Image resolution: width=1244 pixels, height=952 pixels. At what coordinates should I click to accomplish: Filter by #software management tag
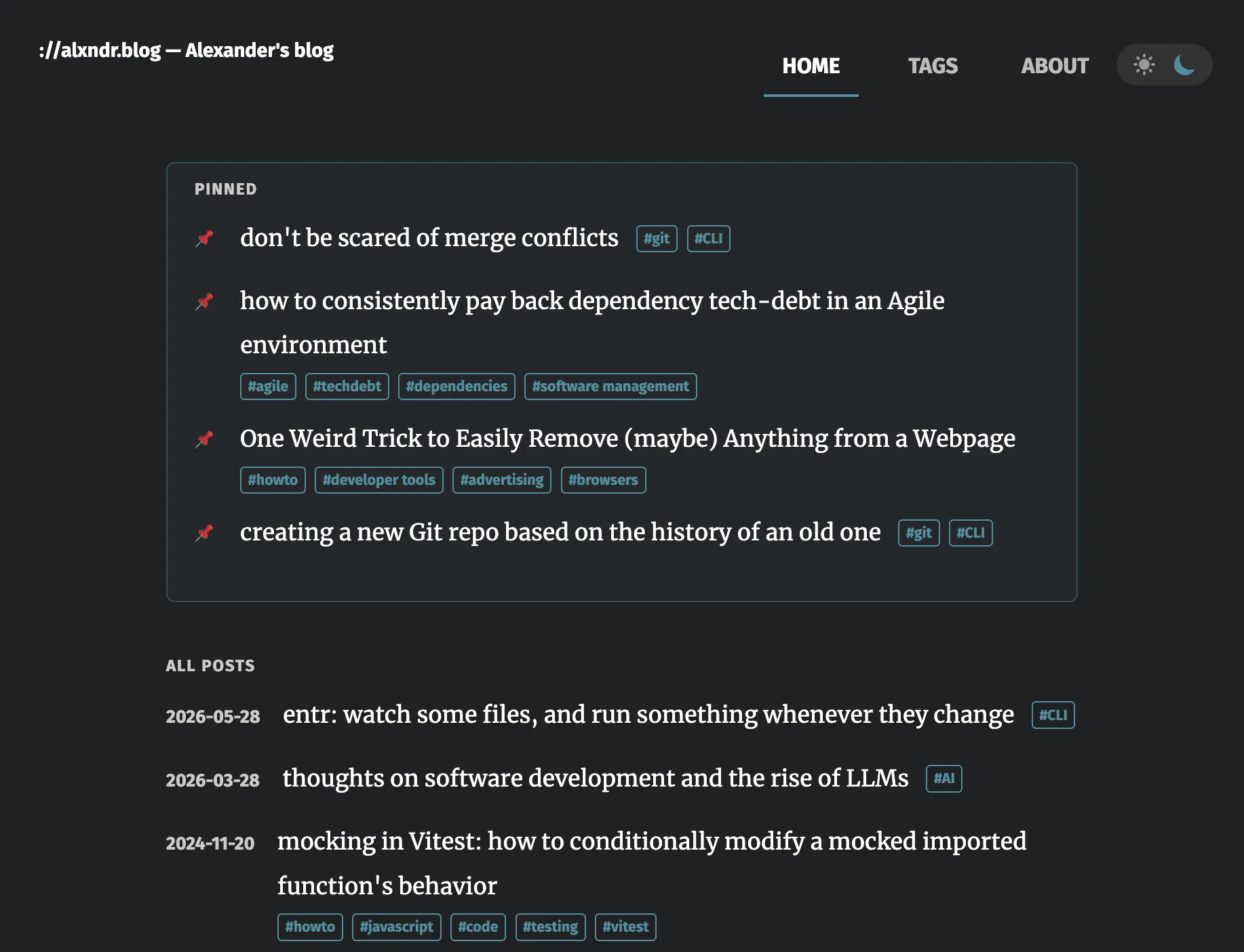(x=610, y=386)
